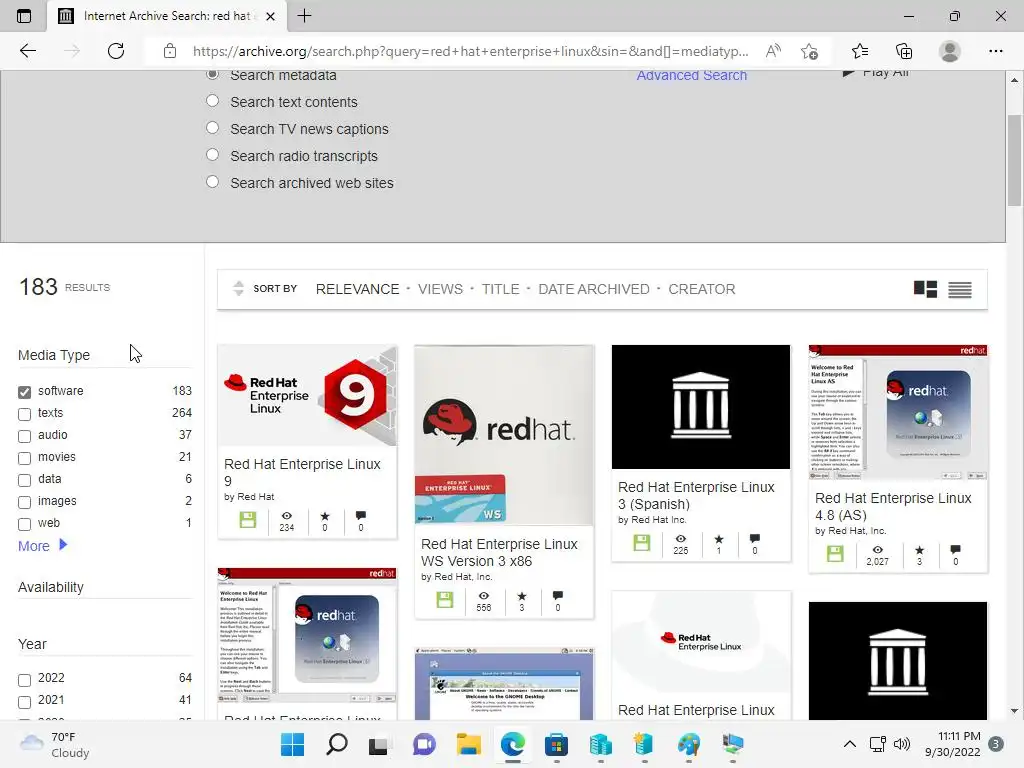View site information via the lock icon
The width and height of the screenshot is (1024, 768).
(170, 51)
